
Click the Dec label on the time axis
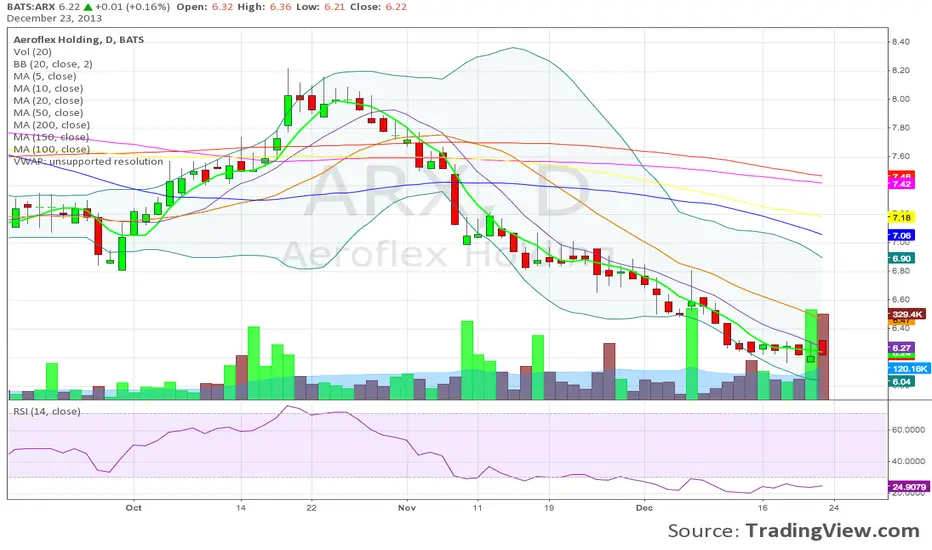click(x=644, y=508)
